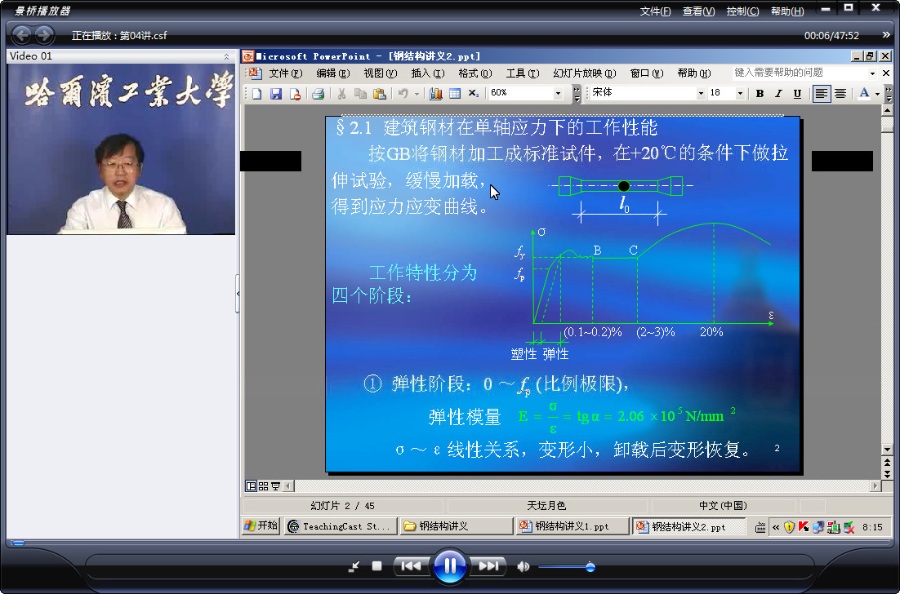Toggle Underline formatting button

797,94
